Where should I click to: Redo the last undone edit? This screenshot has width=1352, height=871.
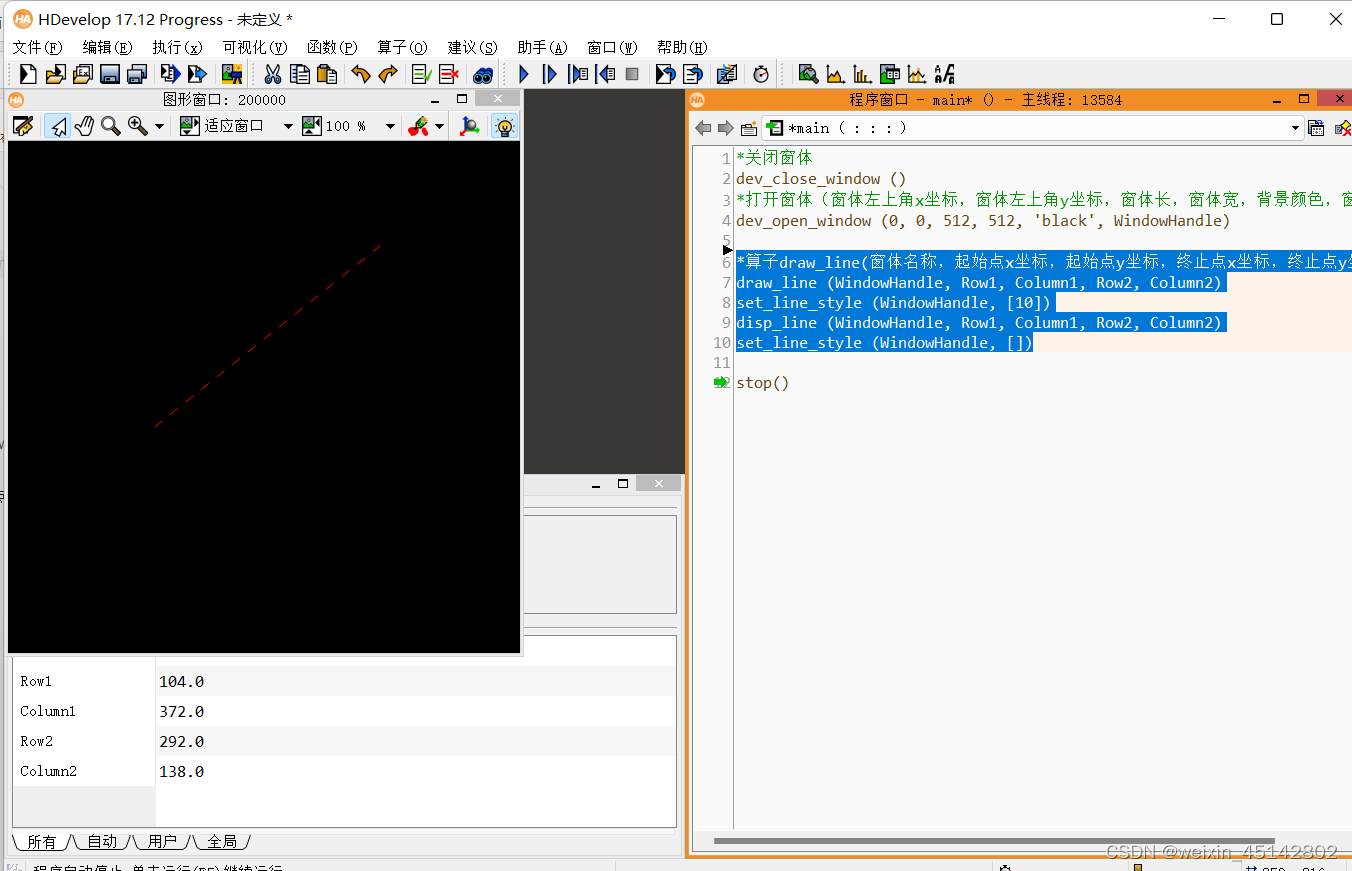tap(388, 74)
